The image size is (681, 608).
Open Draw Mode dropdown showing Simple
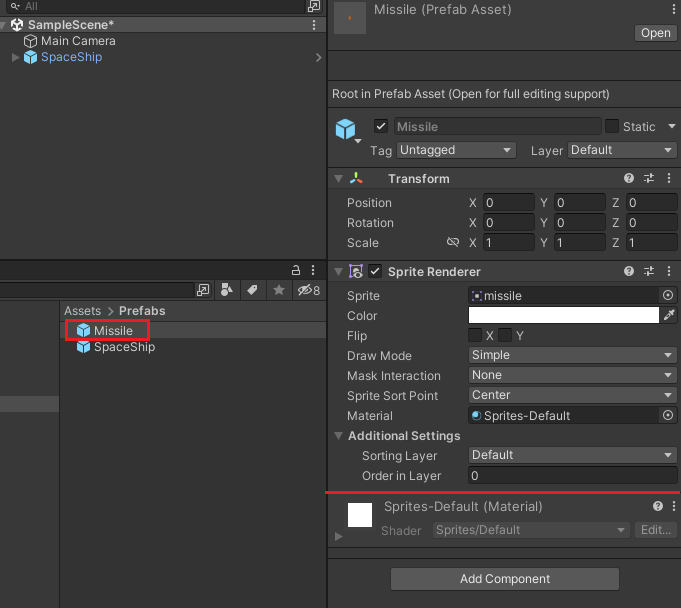572,355
